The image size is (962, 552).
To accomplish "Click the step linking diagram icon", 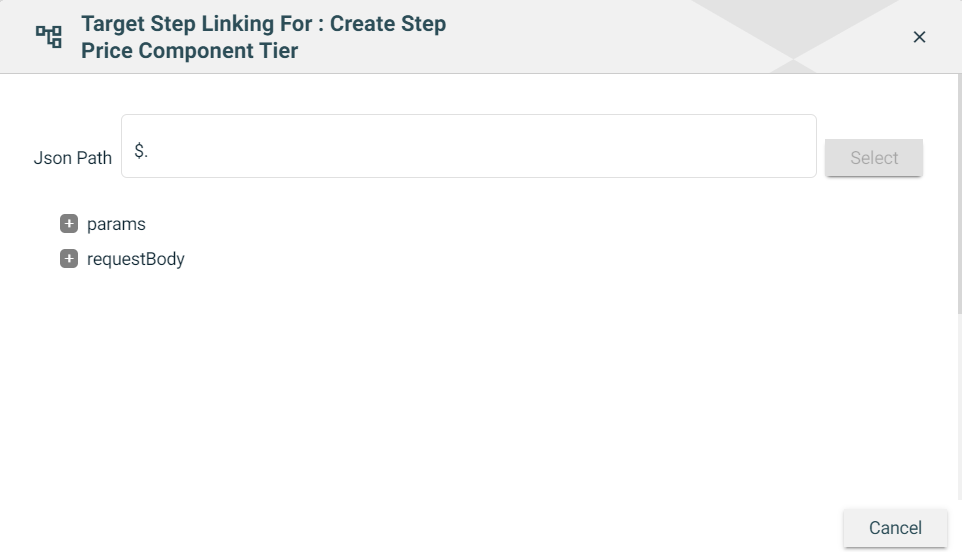I will pyautogui.click(x=49, y=37).
